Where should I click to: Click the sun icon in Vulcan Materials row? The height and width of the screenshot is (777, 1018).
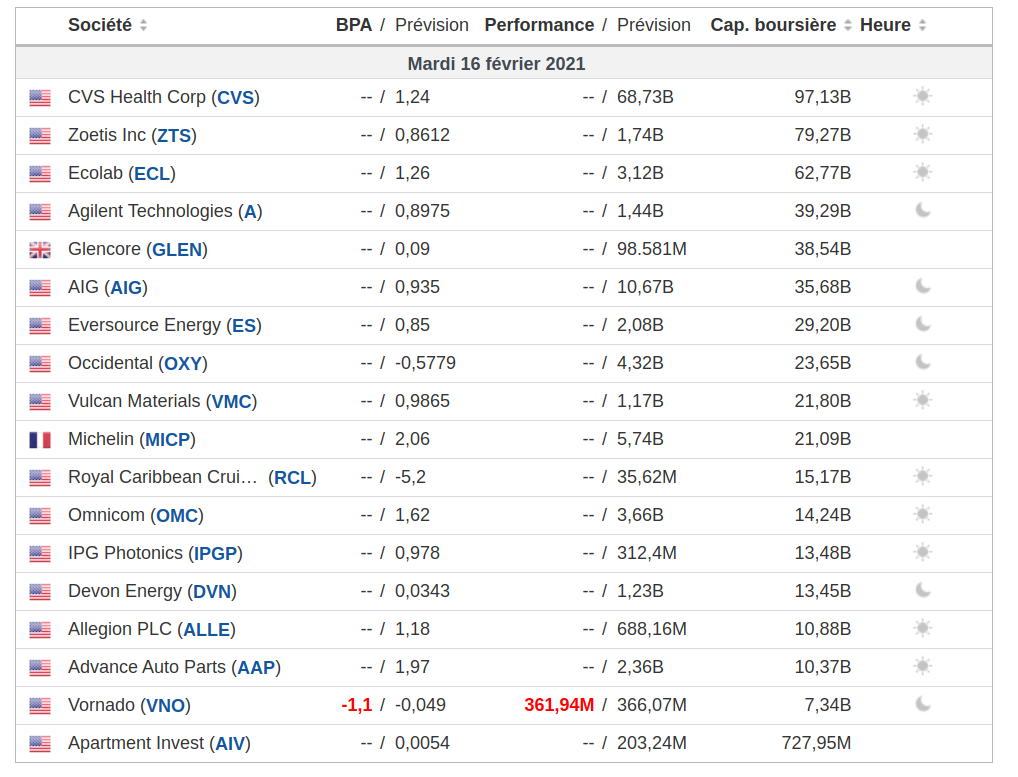tap(922, 400)
